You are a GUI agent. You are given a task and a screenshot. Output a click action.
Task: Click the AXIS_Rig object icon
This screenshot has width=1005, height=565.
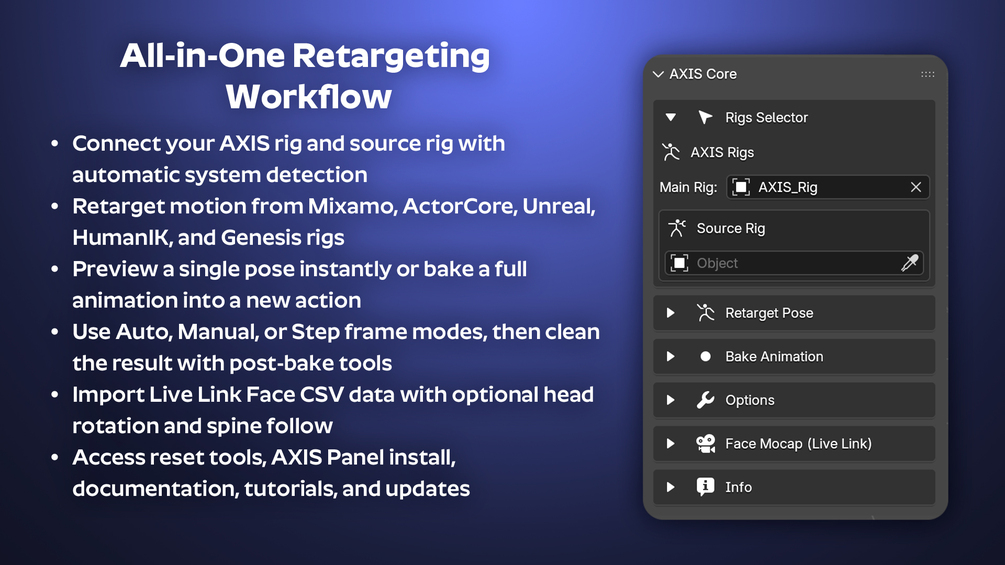(741, 187)
